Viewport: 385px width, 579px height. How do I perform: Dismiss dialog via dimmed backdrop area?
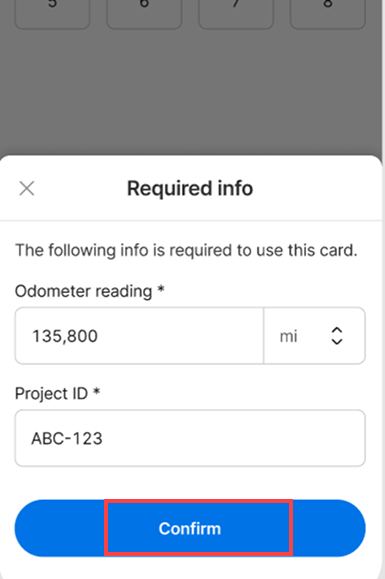pos(190,92)
